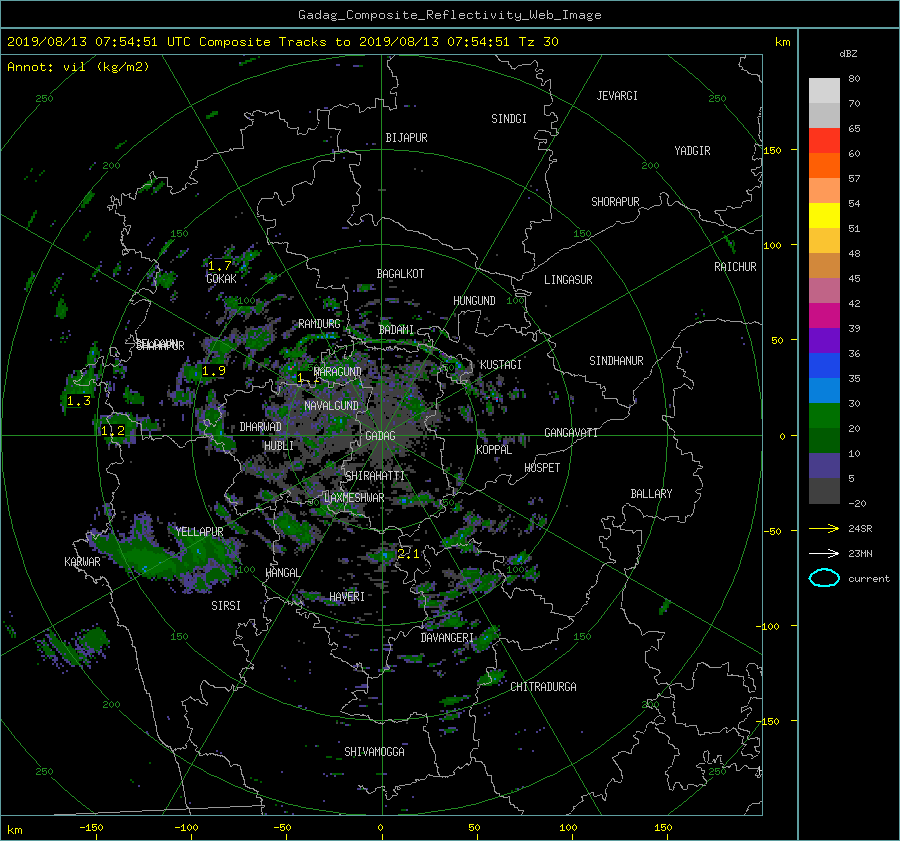
Task: Click the DAVANGERI city label
Action: (447, 638)
